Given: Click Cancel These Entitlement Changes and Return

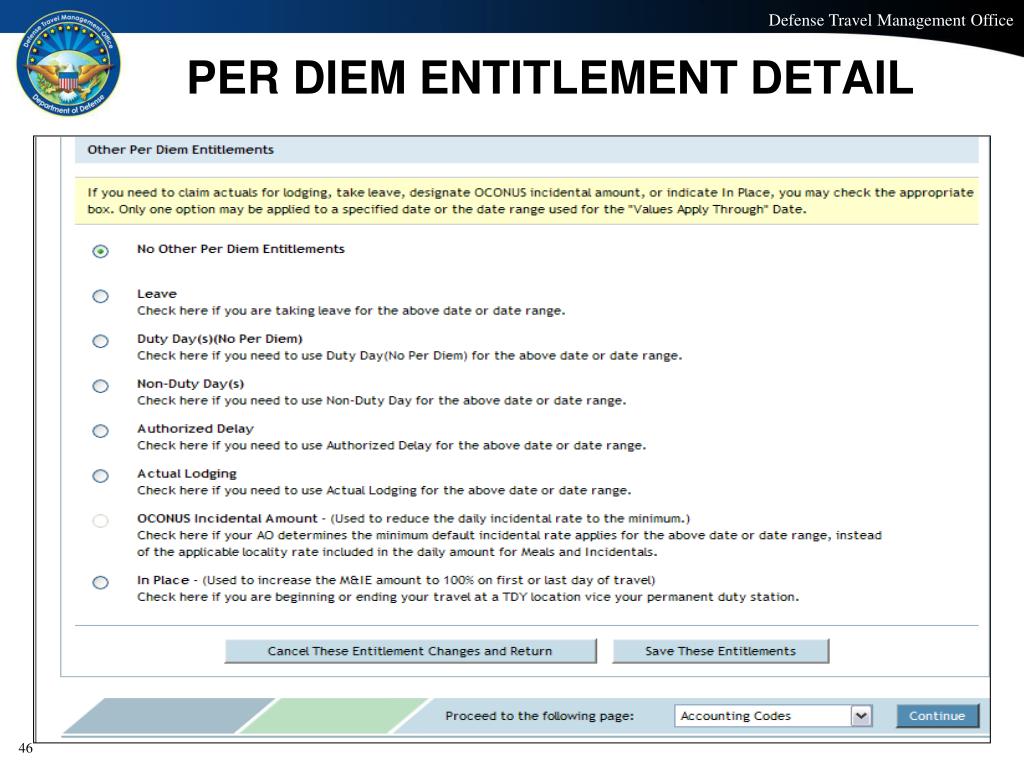Looking at the screenshot, I should coord(410,651).
